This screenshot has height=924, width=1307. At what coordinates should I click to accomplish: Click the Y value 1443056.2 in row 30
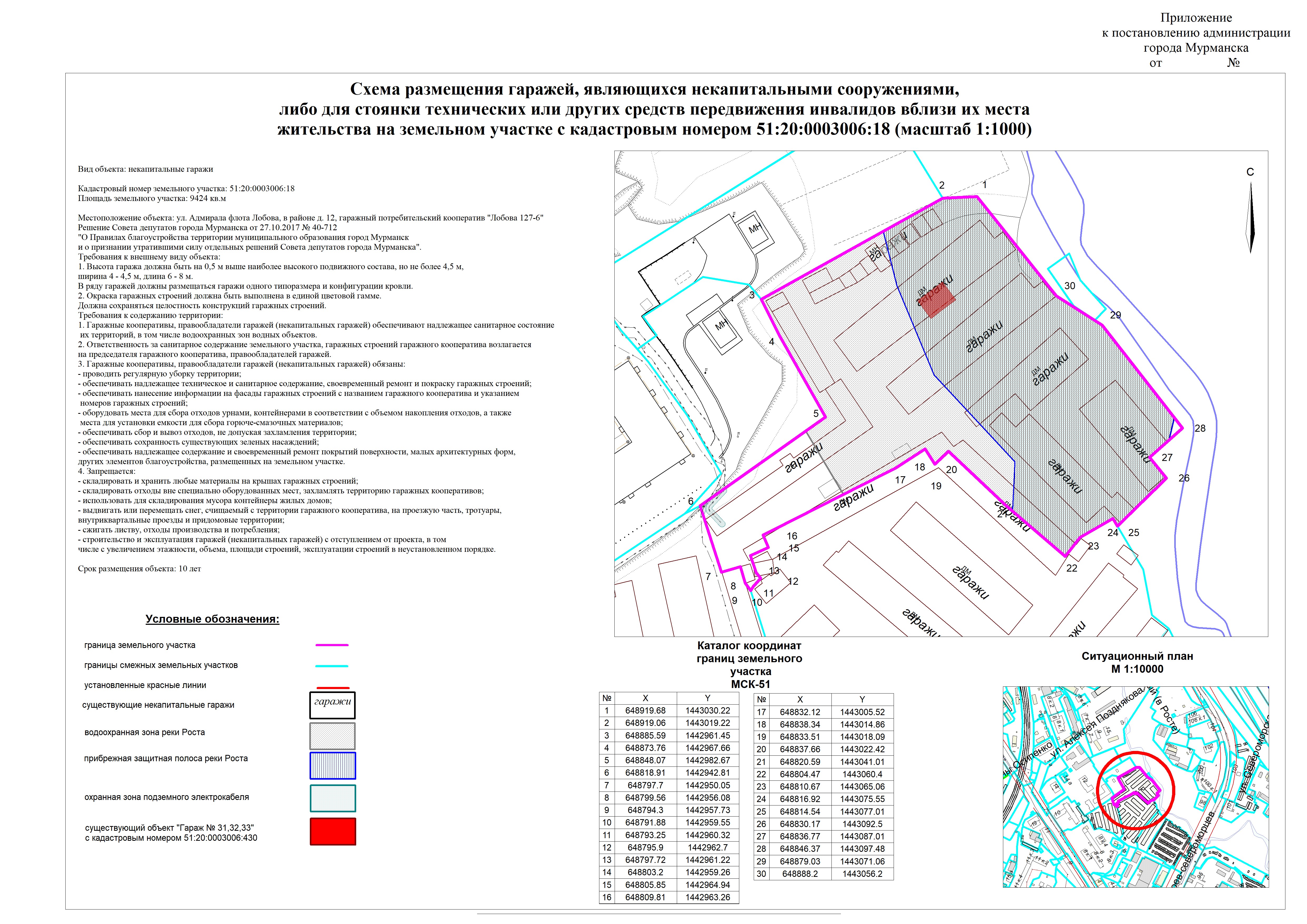[862, 873]
